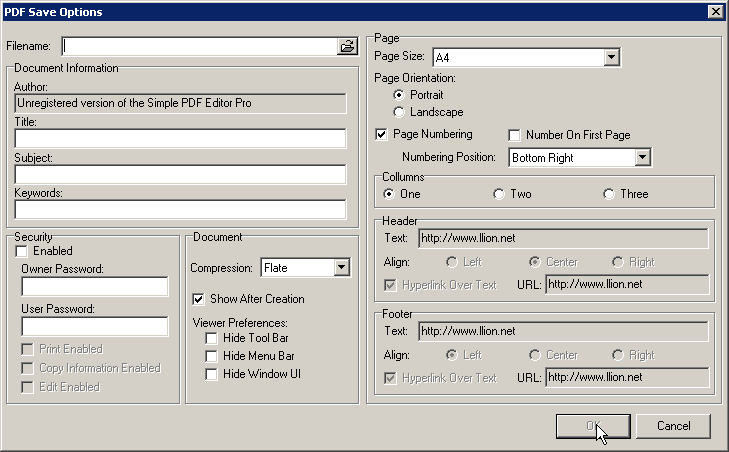Viewport: 729px width, 452px height.
Task: Uncheck Show After Creation
Action: (199, 299)
